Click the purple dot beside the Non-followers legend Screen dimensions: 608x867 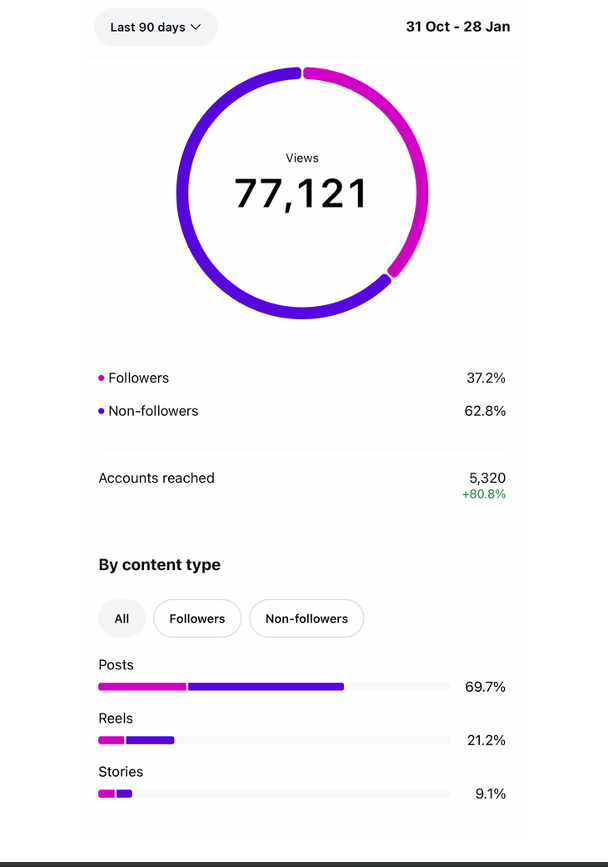click(101, 411)
